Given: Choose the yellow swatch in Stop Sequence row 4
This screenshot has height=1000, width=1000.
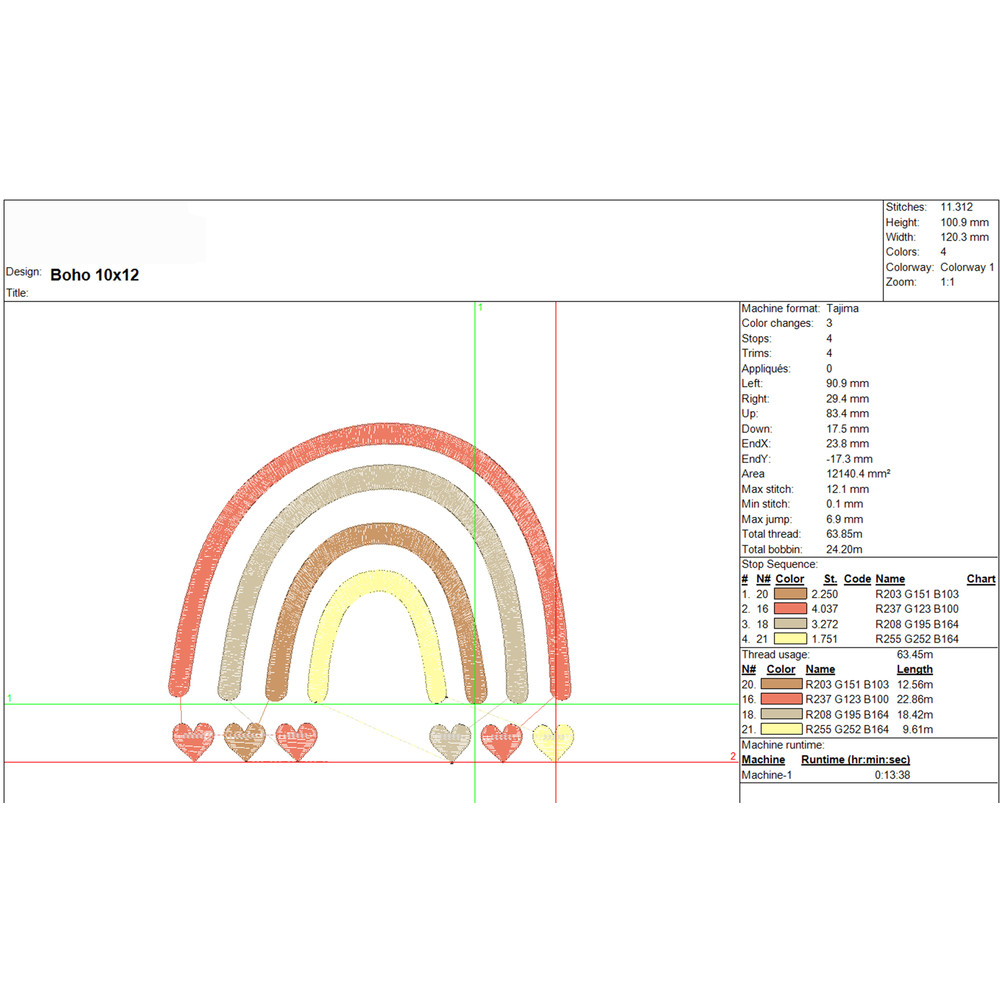Looking at the screenshot, I should pyautogui.click(x=790, y=639).
